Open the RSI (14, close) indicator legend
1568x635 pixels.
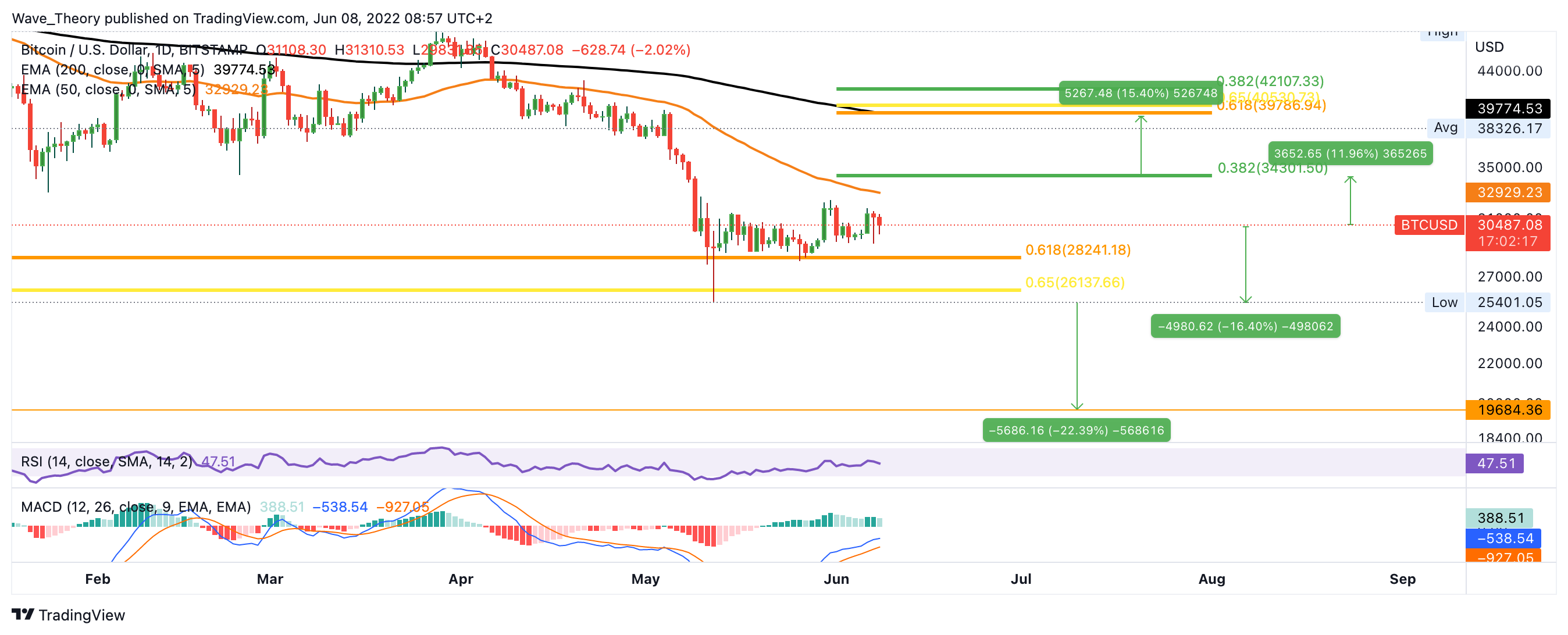[106, 462]
